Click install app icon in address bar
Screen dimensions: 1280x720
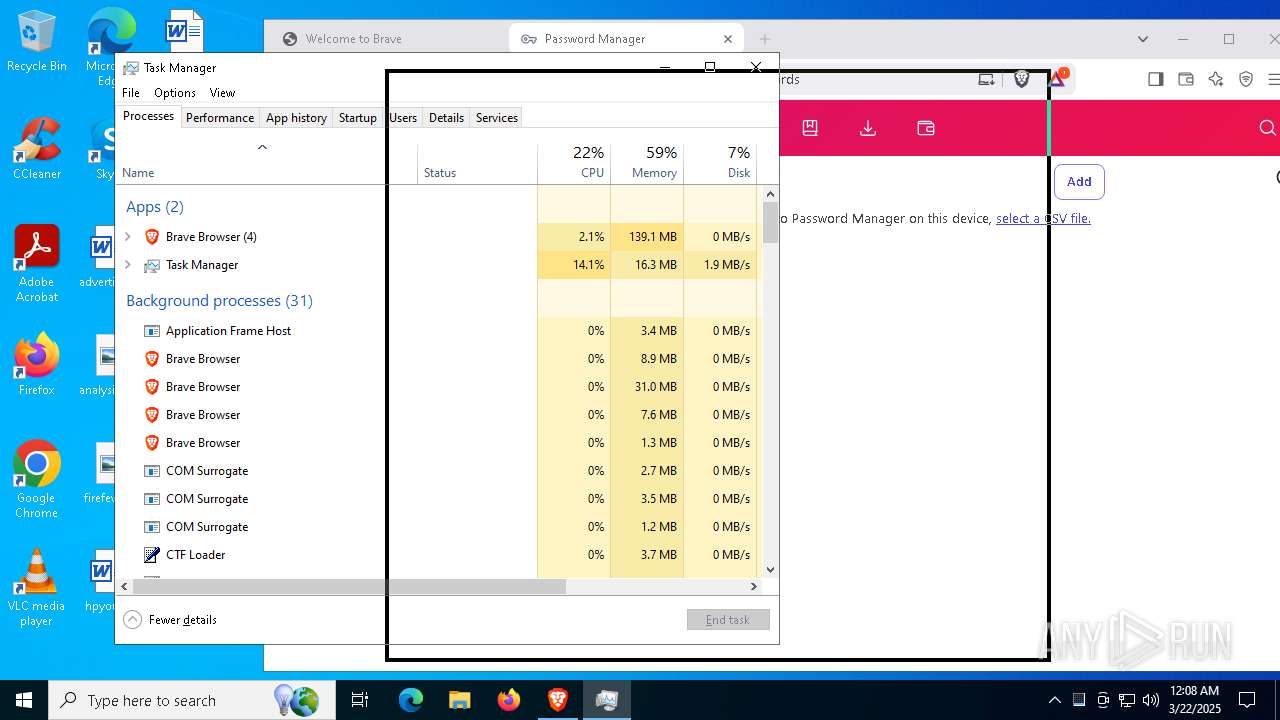pyautogui.click(x=987, y=79)
